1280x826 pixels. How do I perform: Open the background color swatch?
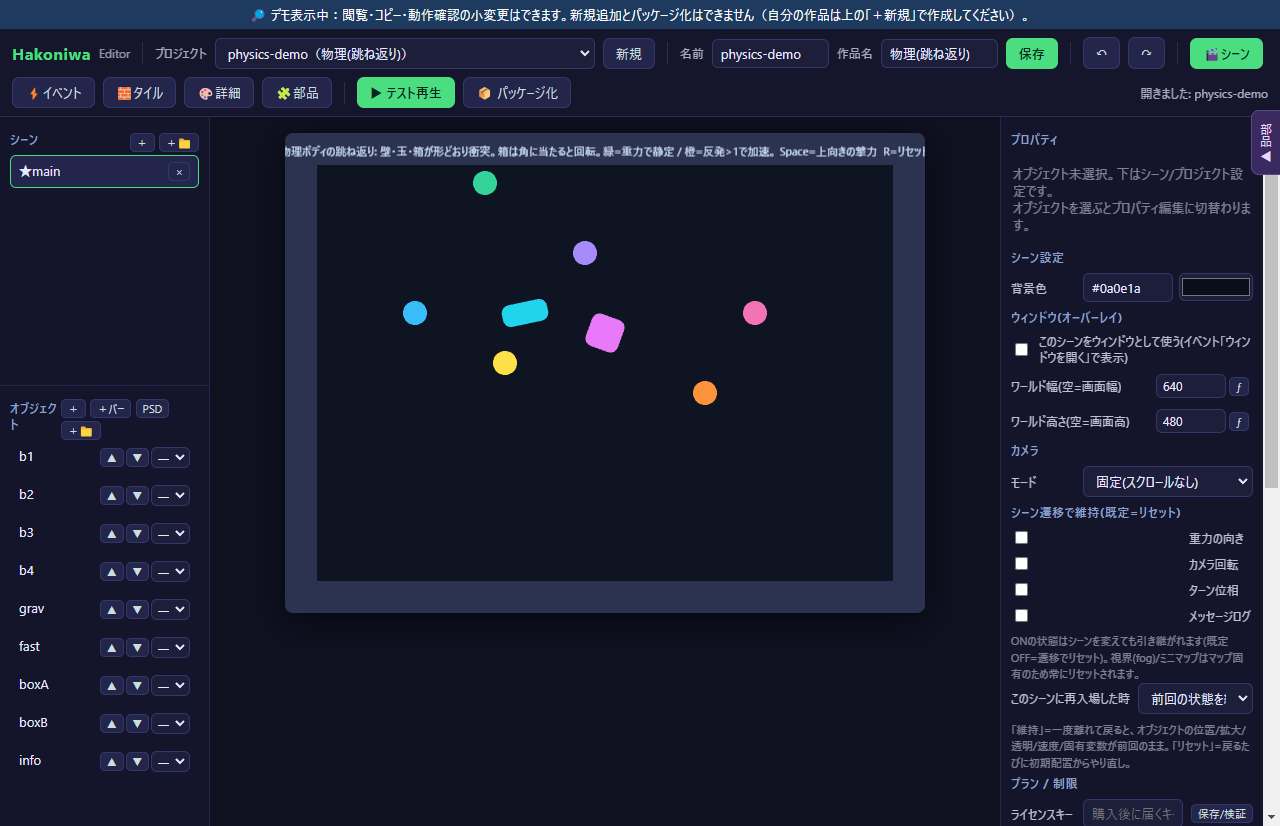(x=1216, y=288)
